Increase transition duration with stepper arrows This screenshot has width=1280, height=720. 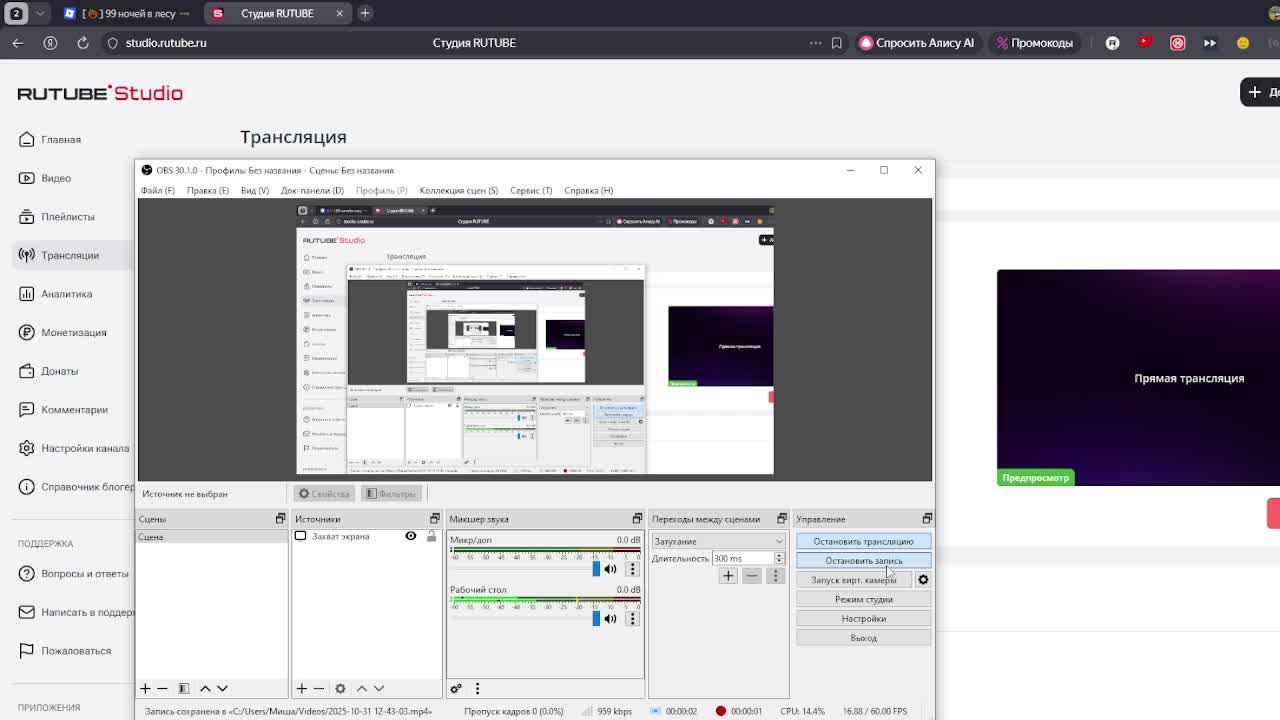coord(779,556)
